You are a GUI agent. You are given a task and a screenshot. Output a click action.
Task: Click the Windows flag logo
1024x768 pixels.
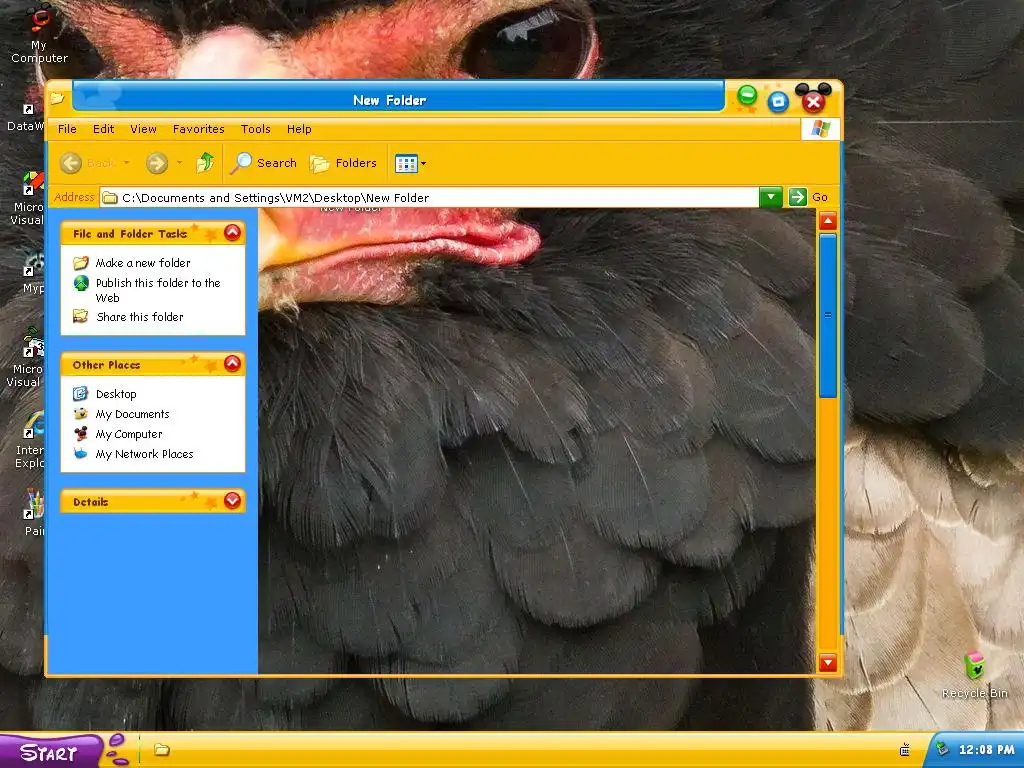(x=820, y=129)
